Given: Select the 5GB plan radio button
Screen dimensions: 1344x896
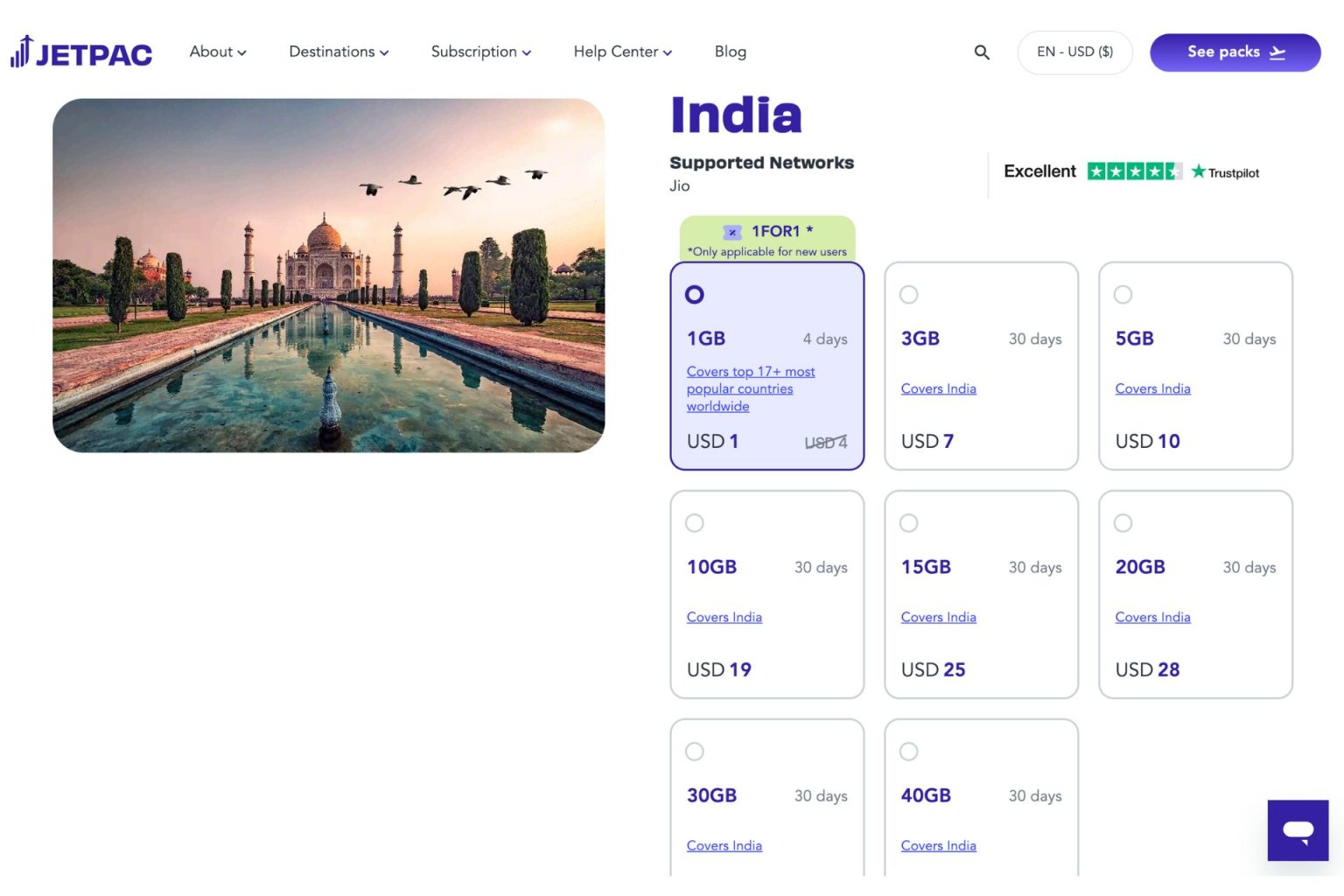Looking at the screenshot, I should (x=1123, y=295).
